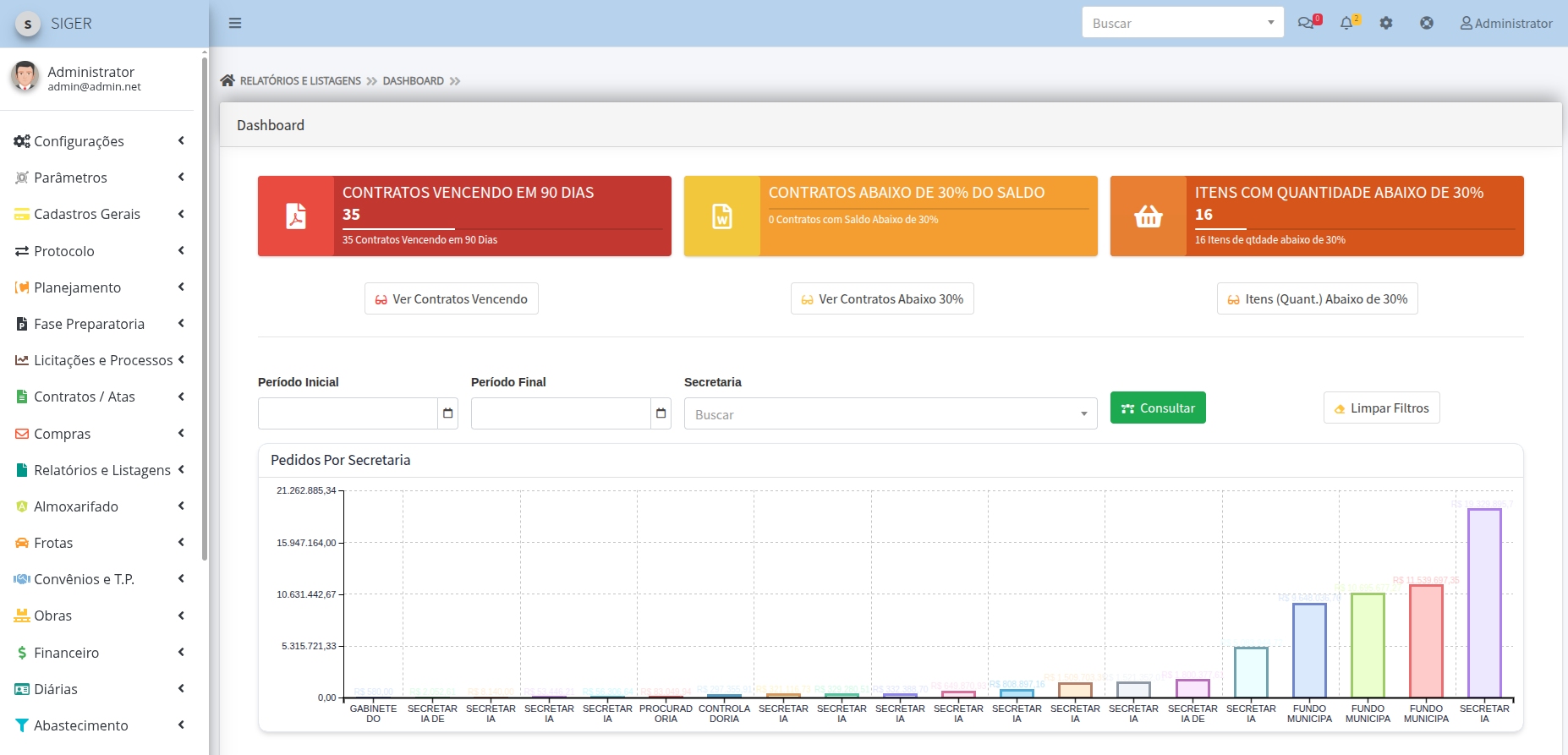Click the Compras envelope icon

[x=22, y=434]
